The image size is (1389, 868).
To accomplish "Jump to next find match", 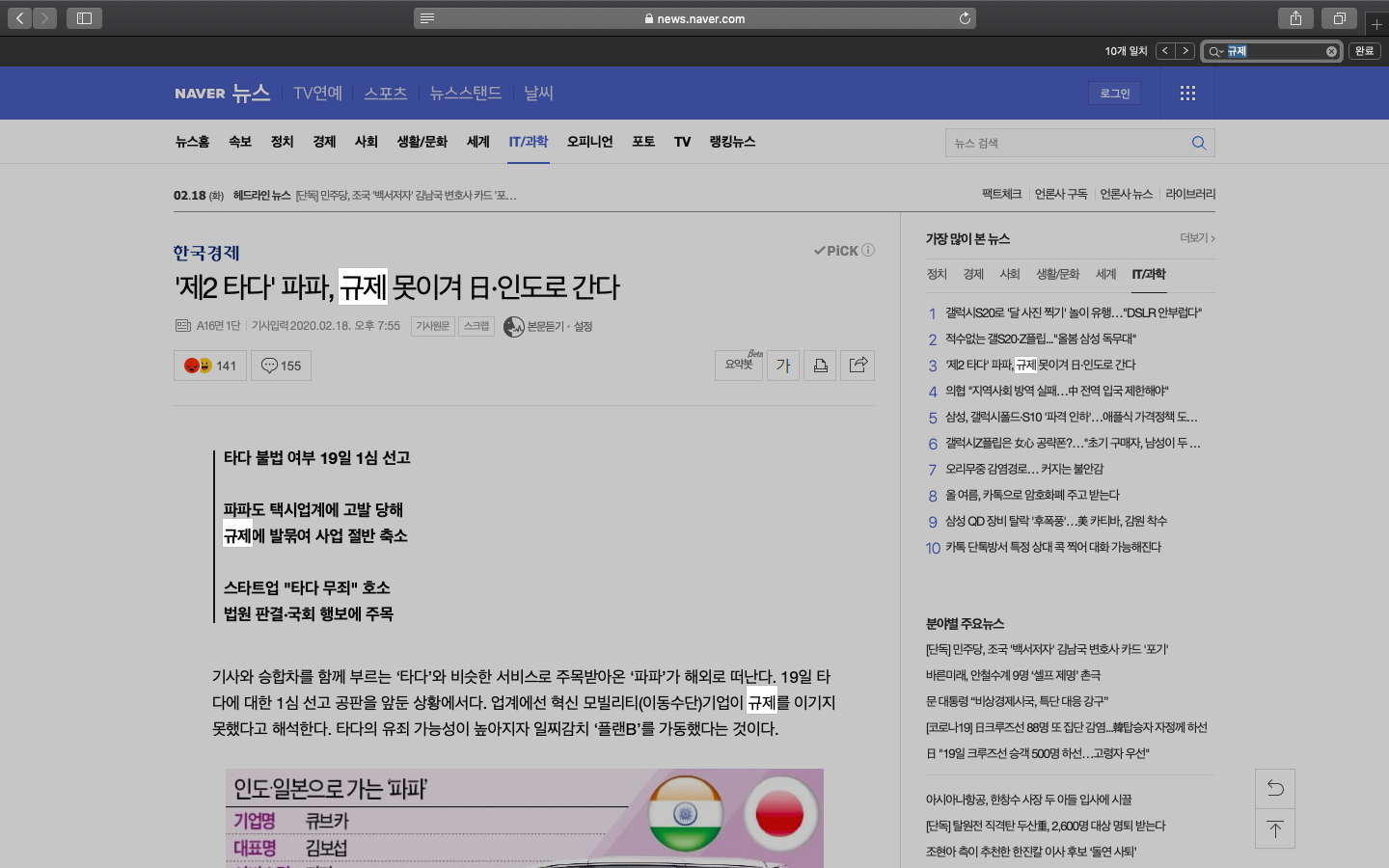I will pyautogui.click(x=1185, y=51).
